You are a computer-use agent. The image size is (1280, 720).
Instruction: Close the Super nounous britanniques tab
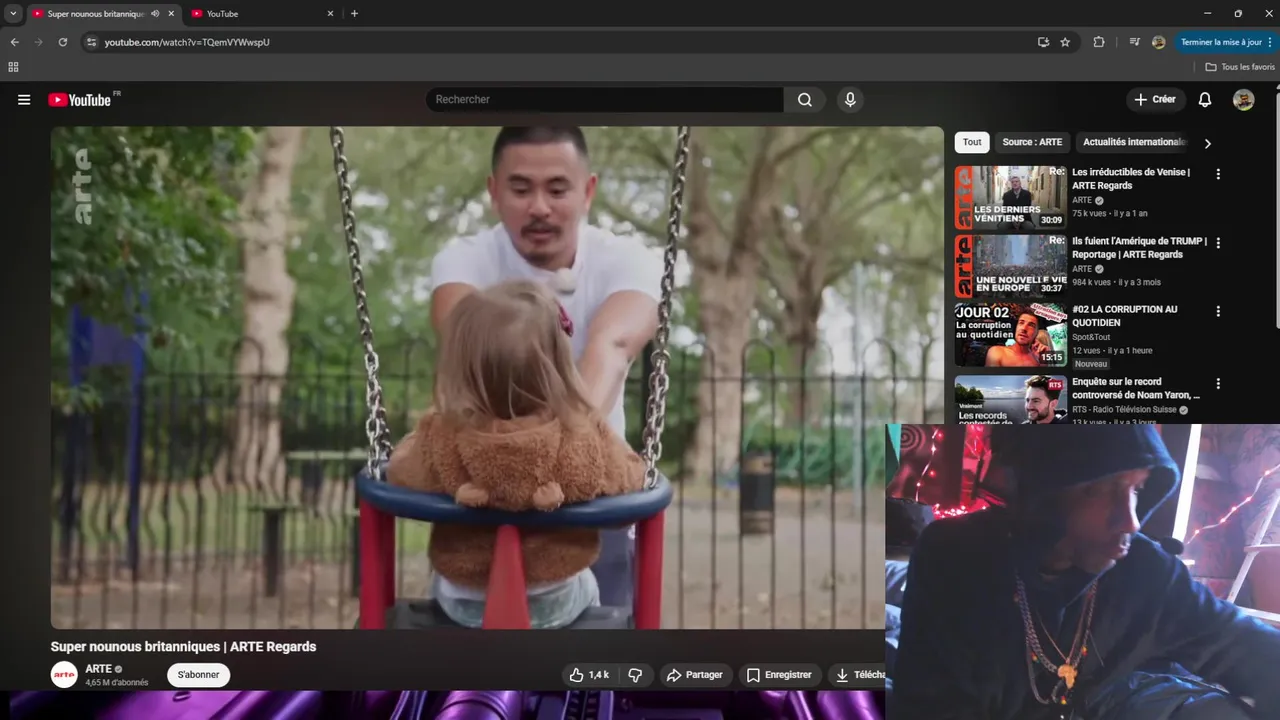tap(171, 14)
